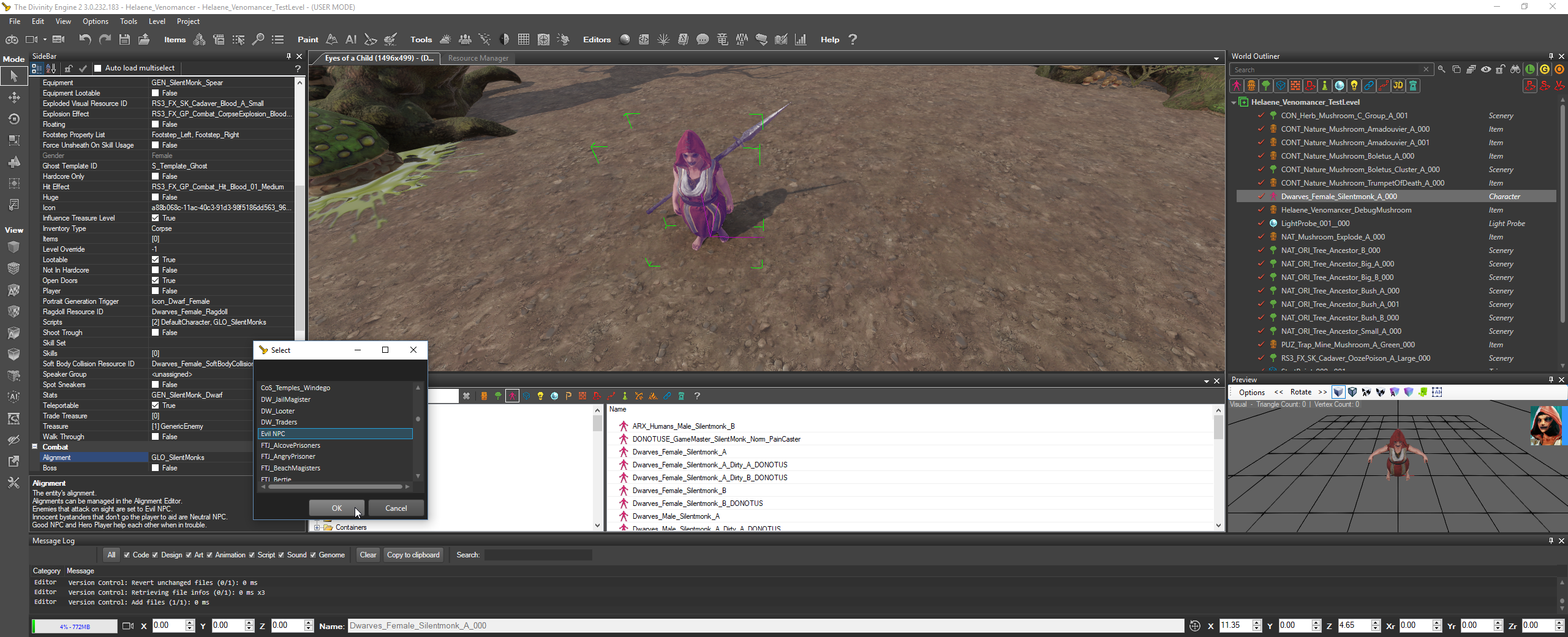Toggle the Hardcore Only checkbox

[x=156, y=176]
